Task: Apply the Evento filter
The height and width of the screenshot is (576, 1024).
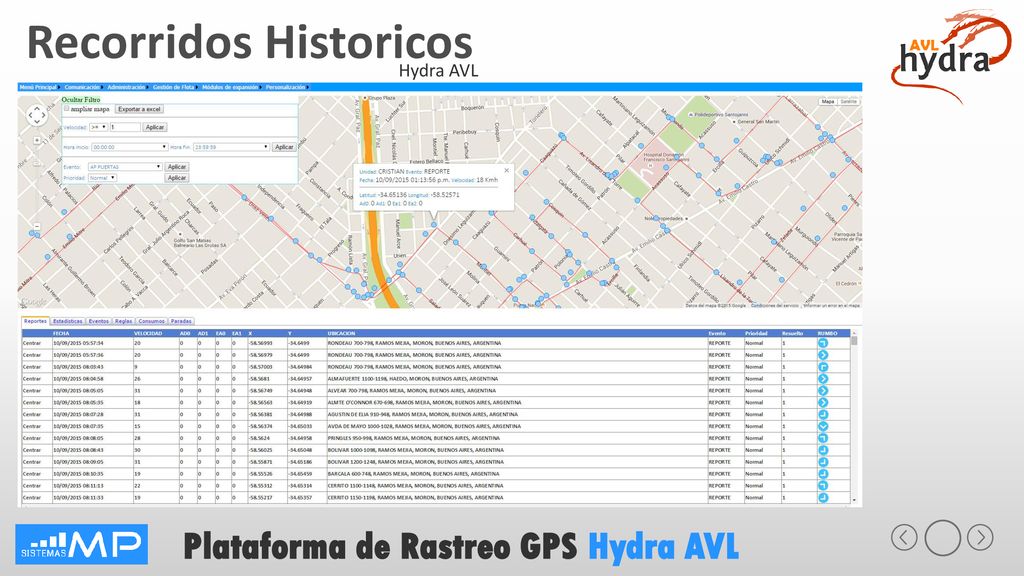Action: click(177, 167)
